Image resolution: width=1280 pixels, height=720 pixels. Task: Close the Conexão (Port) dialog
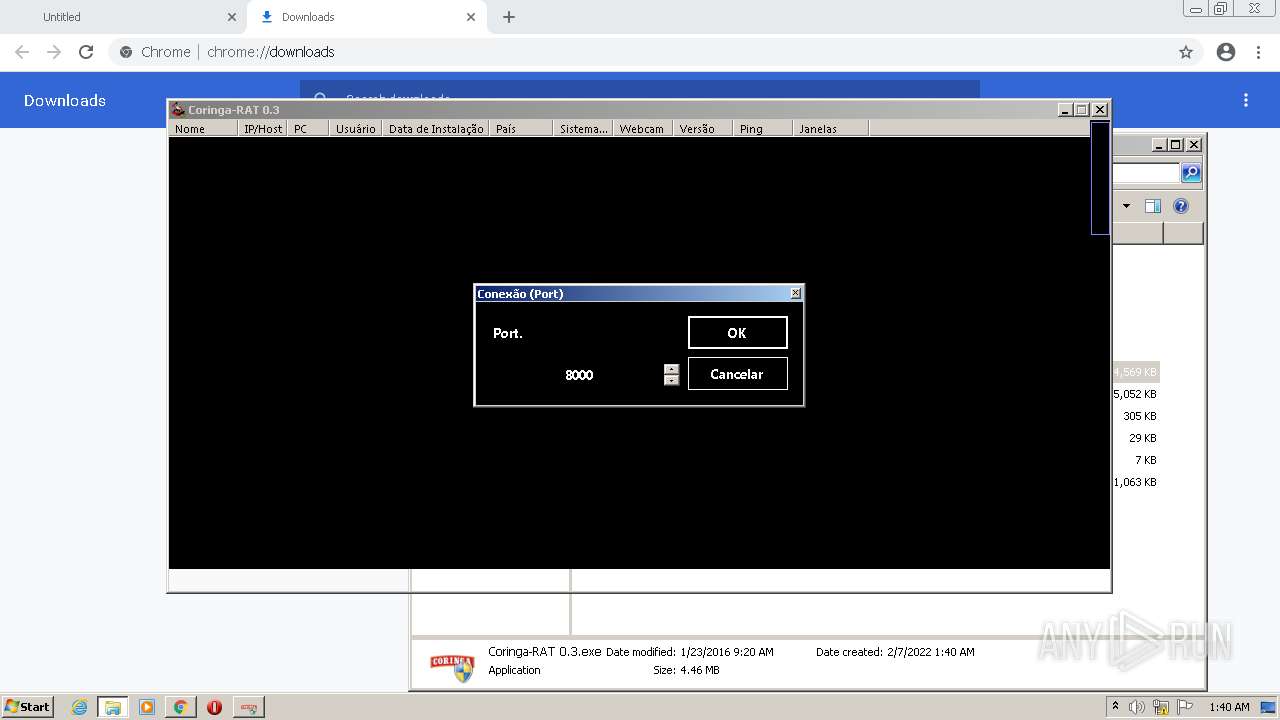tap(796, 293)
